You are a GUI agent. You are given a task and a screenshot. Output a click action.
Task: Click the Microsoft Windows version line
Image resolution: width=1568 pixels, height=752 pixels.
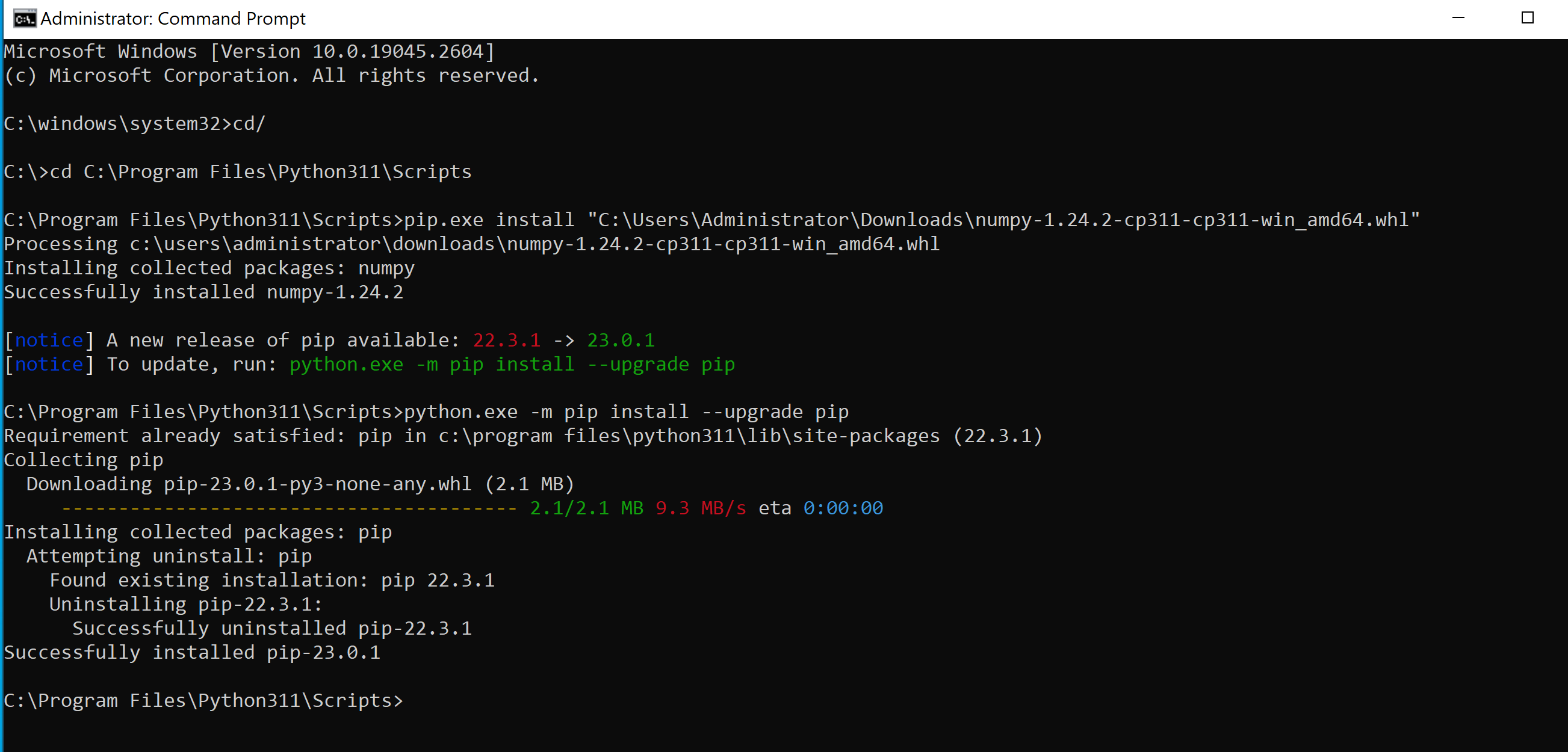(249, 52)
